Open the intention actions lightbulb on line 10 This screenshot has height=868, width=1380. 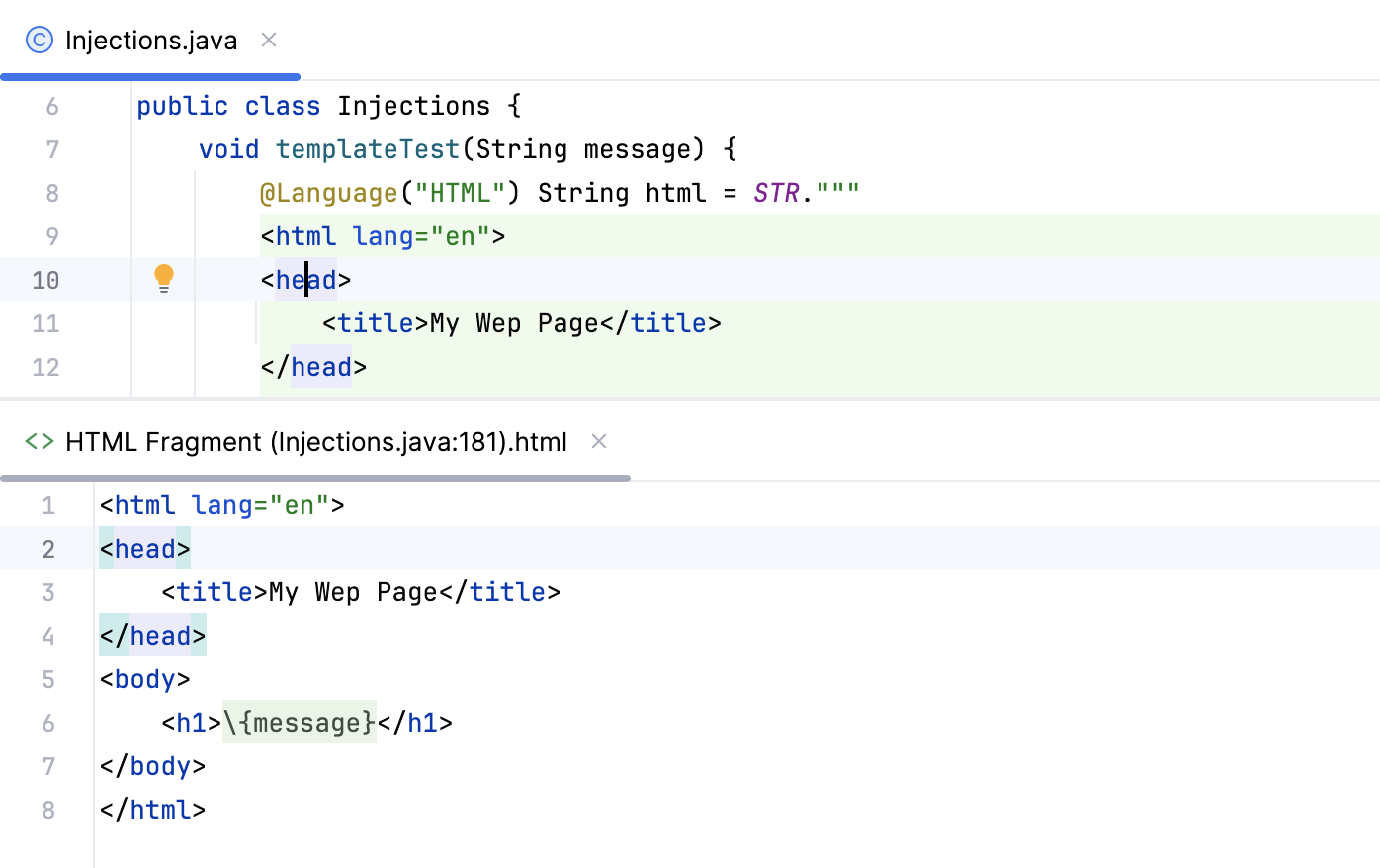click(164, 278)
